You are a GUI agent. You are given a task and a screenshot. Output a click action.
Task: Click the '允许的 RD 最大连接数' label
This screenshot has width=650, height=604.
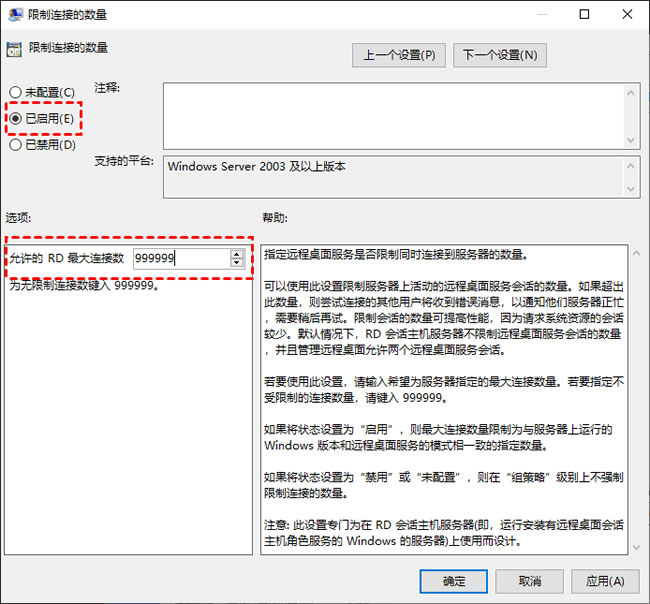pos(67,258)
